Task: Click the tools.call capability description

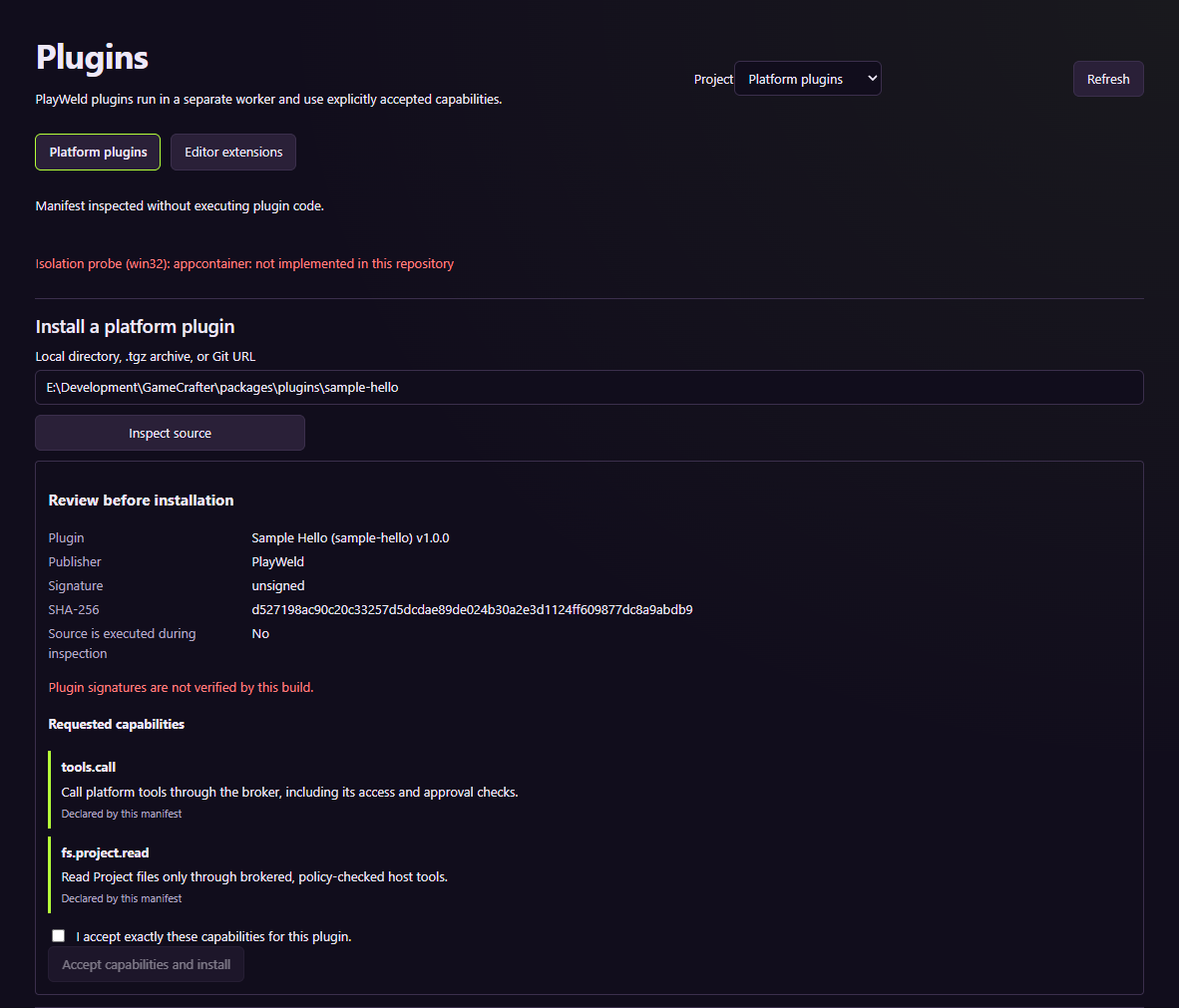Action: click(289, 793)
